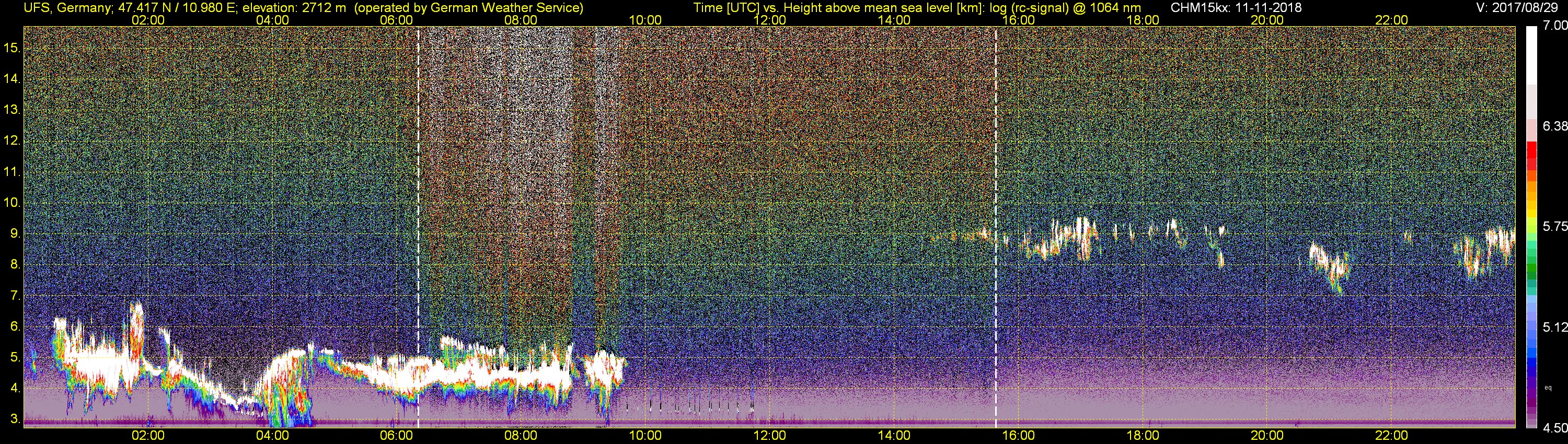1568x444 pixels.
Task: Click the 12 km height axis label
Action: tap(12, 141)
